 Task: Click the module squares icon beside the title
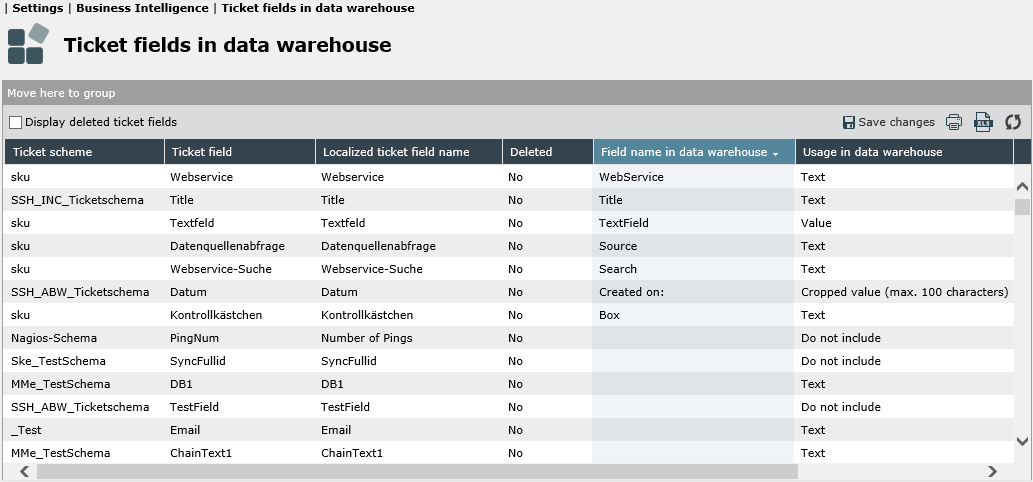[28, 44]
